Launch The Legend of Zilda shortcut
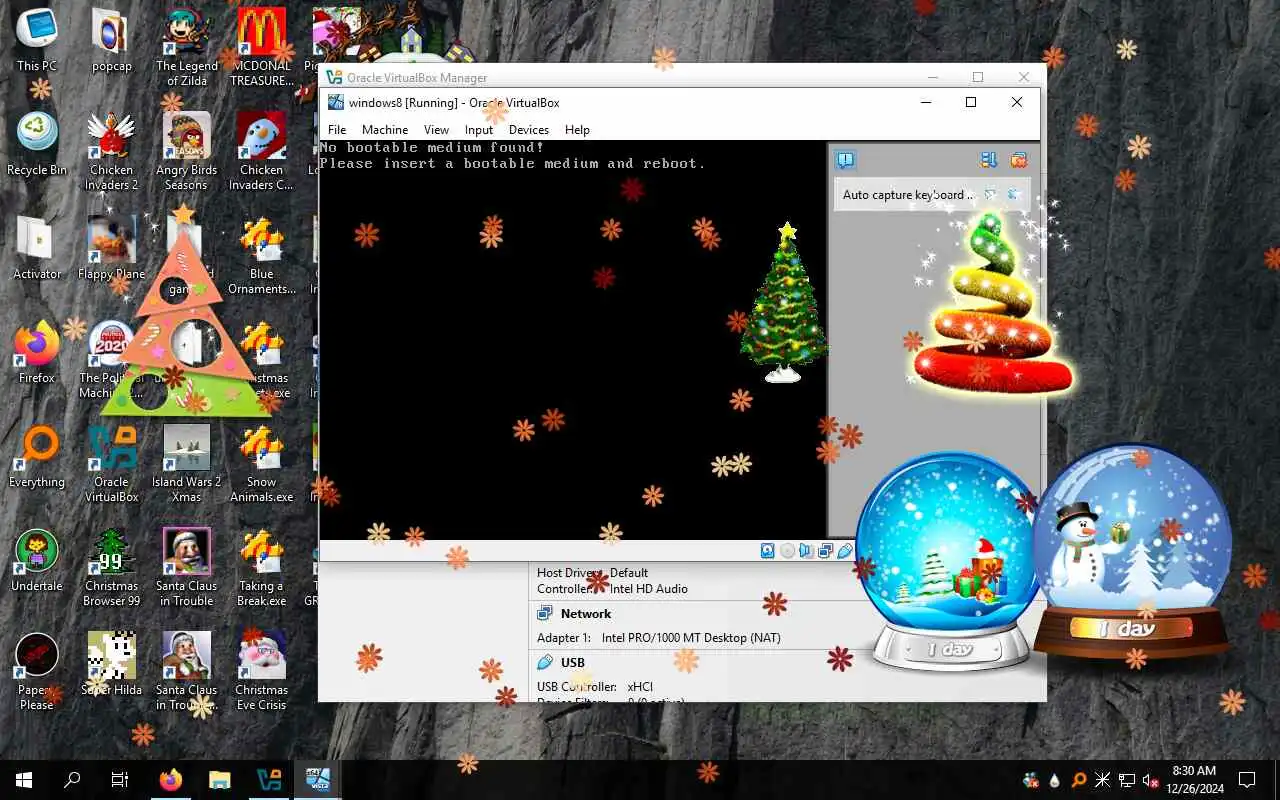1280x800 pixels. pyautogui.click(x=187, y=47)
